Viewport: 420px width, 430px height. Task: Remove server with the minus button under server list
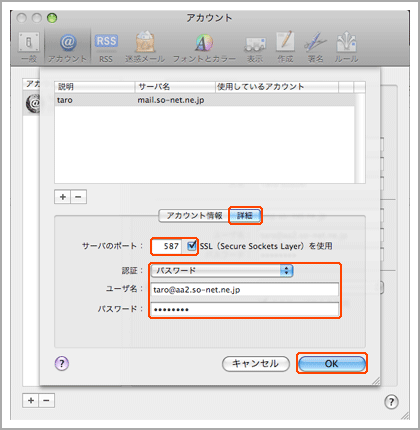[78, 197]
